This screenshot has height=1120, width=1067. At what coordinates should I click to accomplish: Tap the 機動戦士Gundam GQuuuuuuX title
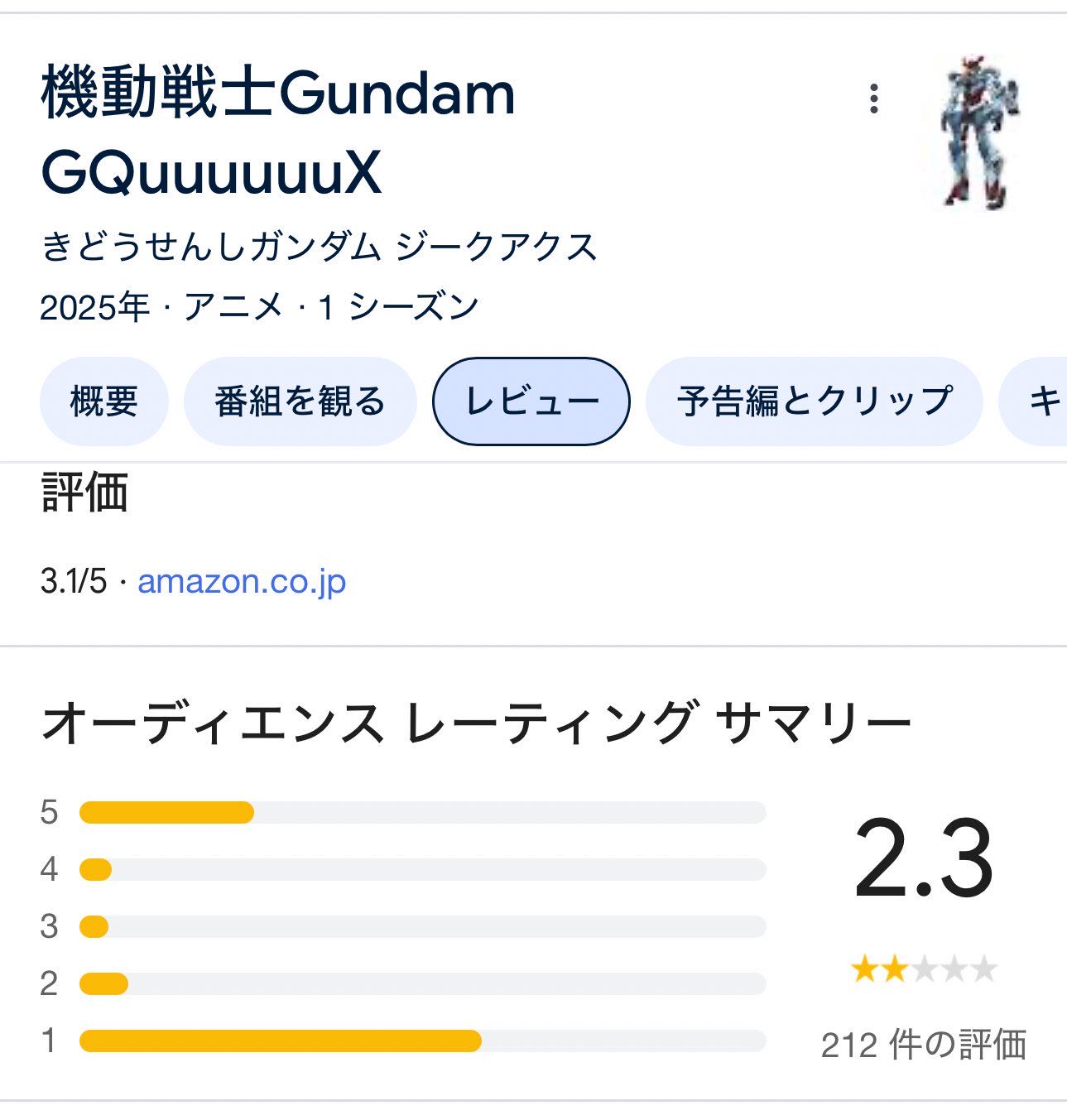277,132
